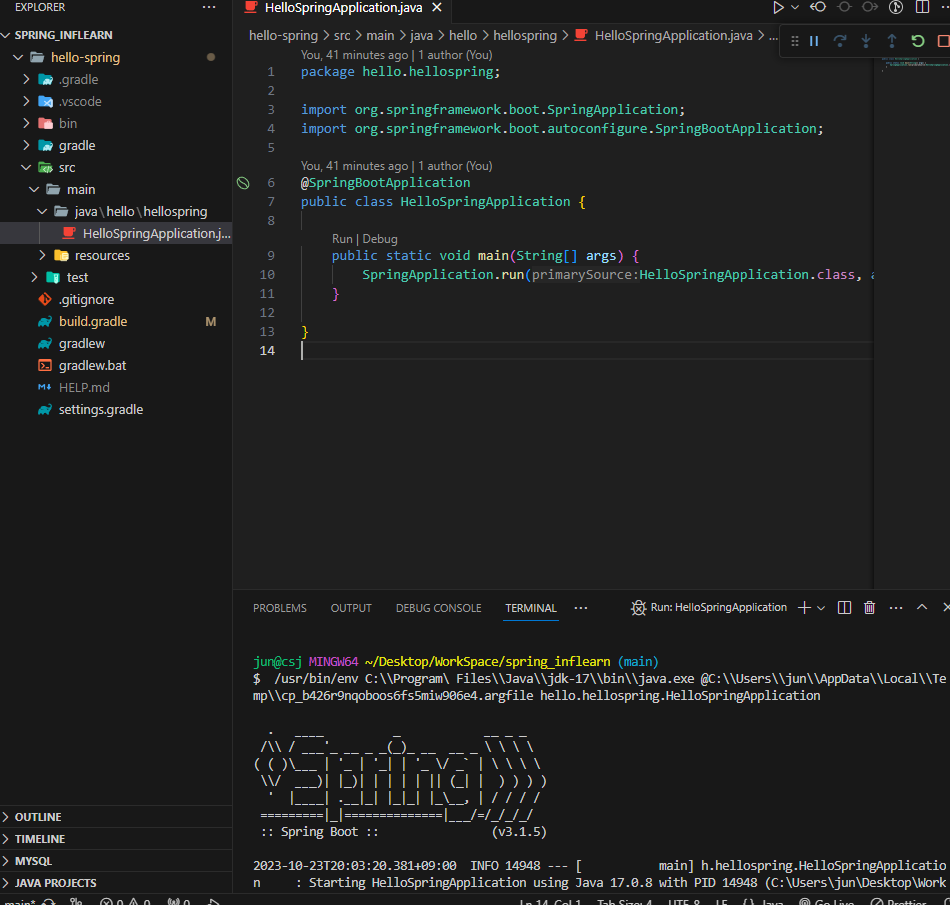Open the run configuration dropdown arrow
Viewport: 950px width, 905px height.
[793, 7]
